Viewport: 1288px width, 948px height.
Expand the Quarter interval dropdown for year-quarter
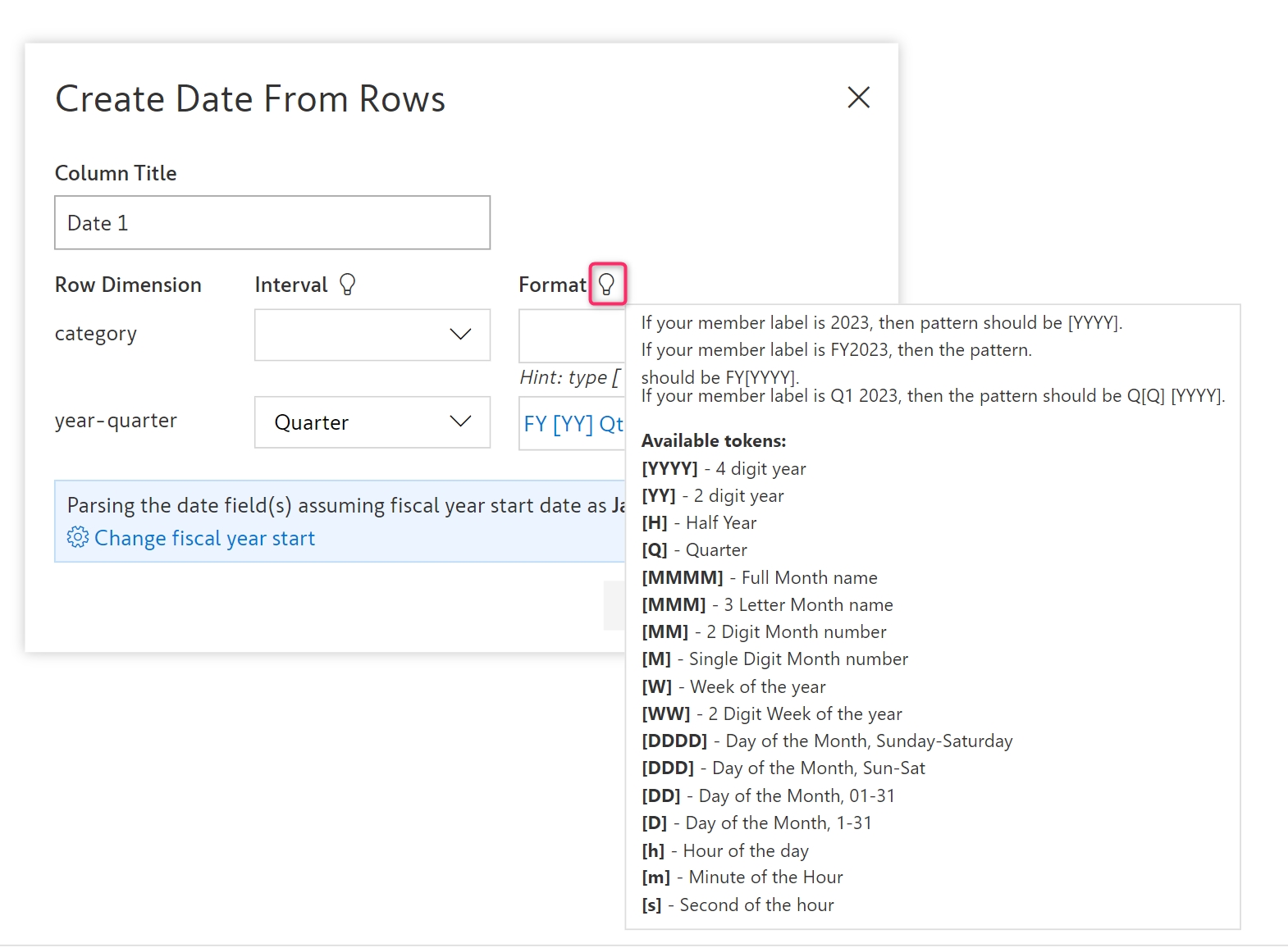(372, 422)
